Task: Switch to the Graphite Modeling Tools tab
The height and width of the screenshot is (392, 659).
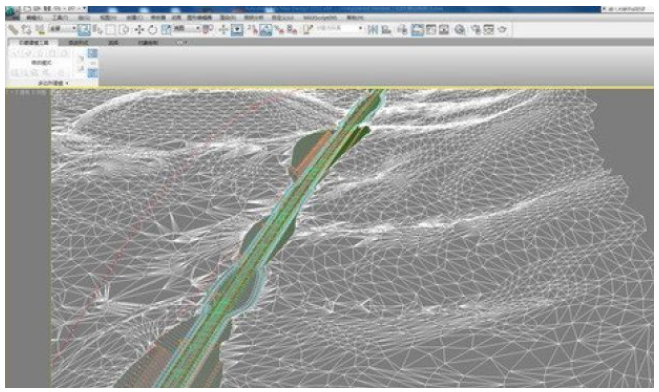Action: [34, 42]
